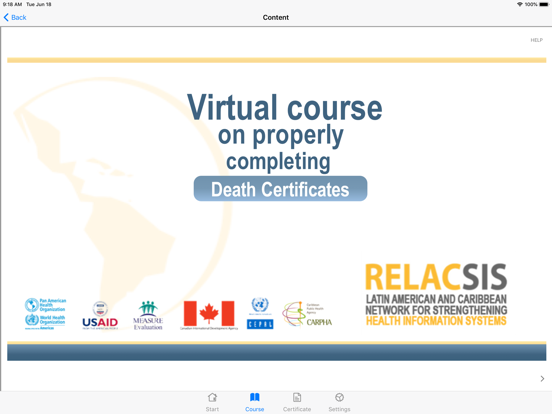Open the Settings tab
Screen dimensions: 552x414
[x=339, y=402]
